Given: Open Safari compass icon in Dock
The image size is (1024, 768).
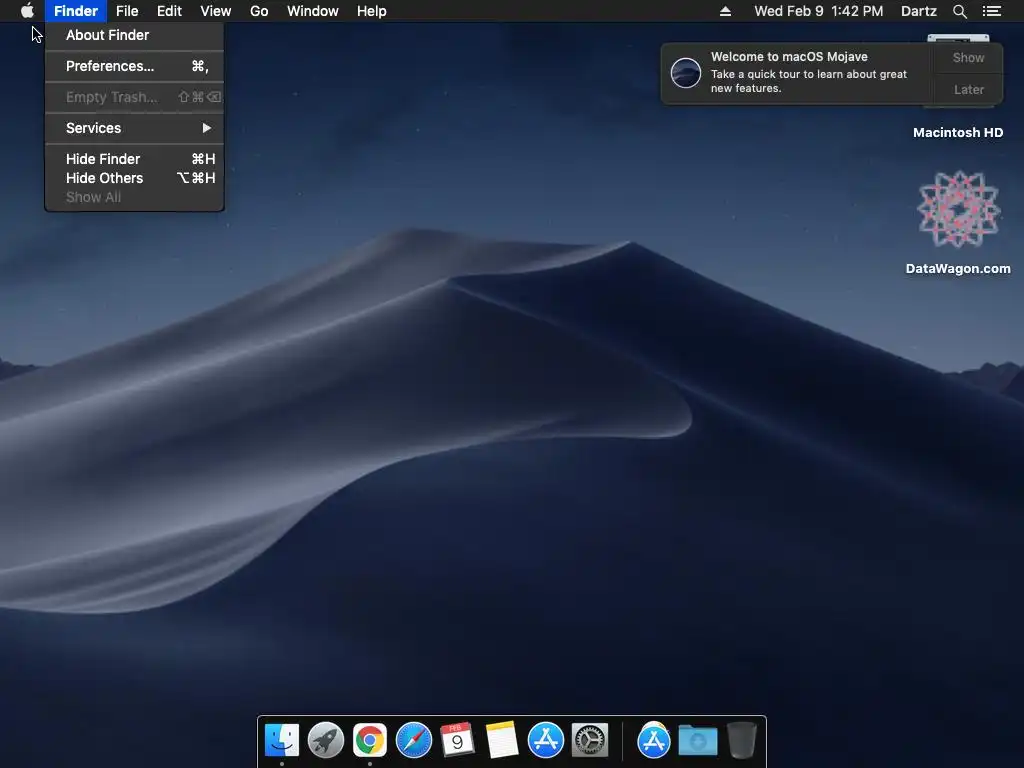Looking at the screenshot, I should coord(414,740).
